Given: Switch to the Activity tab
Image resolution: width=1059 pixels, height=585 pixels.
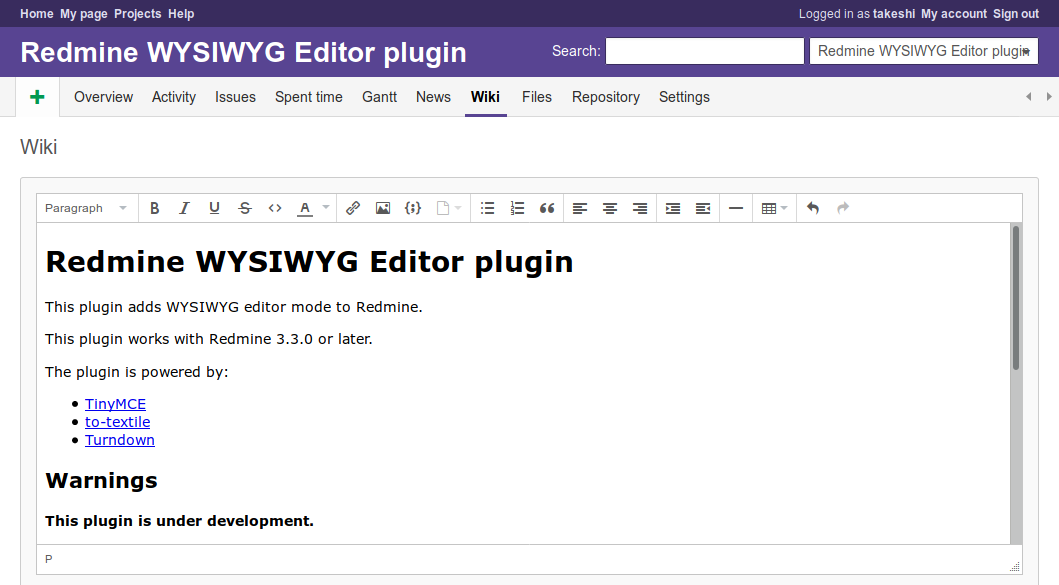Looking at the screenshot, I should 174,97.
